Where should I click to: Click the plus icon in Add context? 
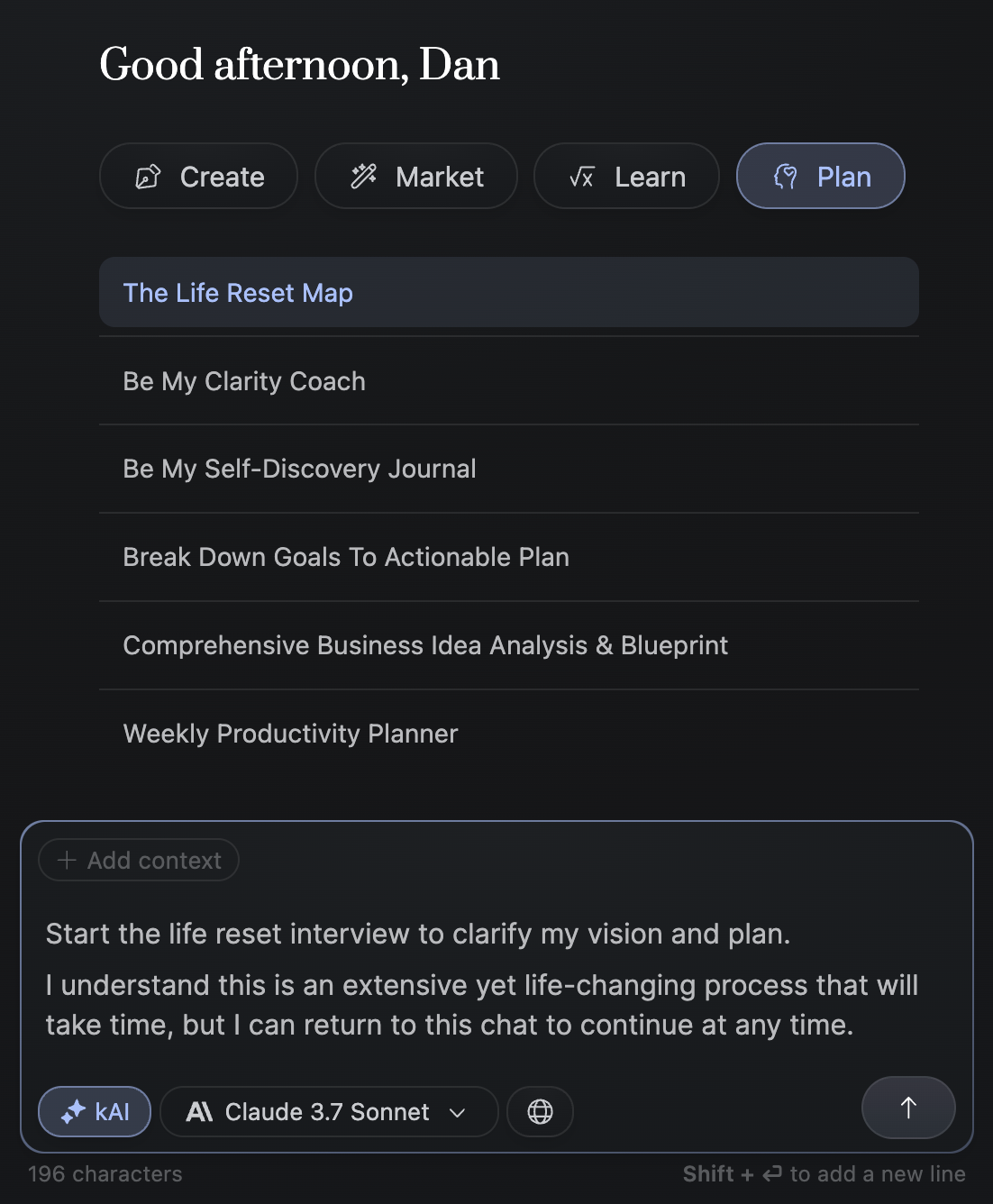[67, 861]
